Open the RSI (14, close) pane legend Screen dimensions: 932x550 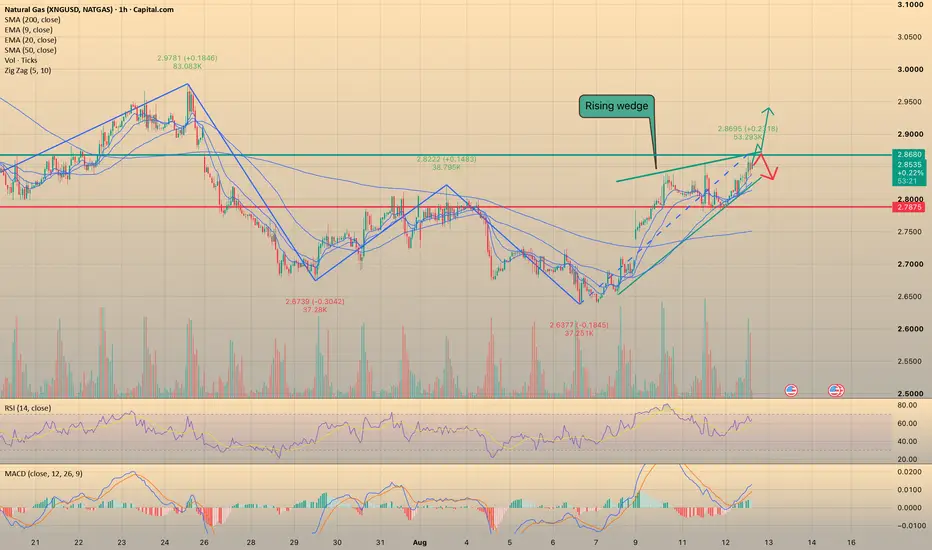tap(28, 408)
